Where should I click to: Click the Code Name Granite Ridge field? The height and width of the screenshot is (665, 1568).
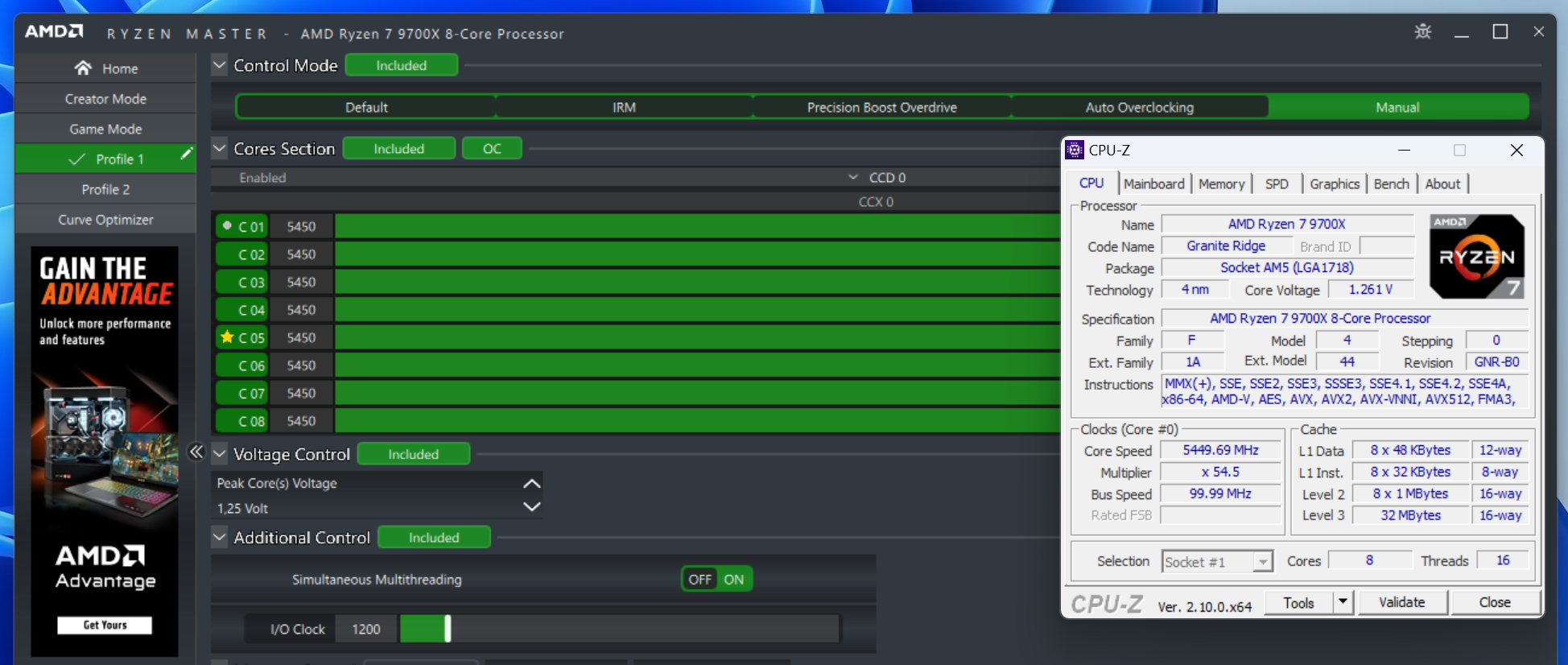click(1226, 246)
